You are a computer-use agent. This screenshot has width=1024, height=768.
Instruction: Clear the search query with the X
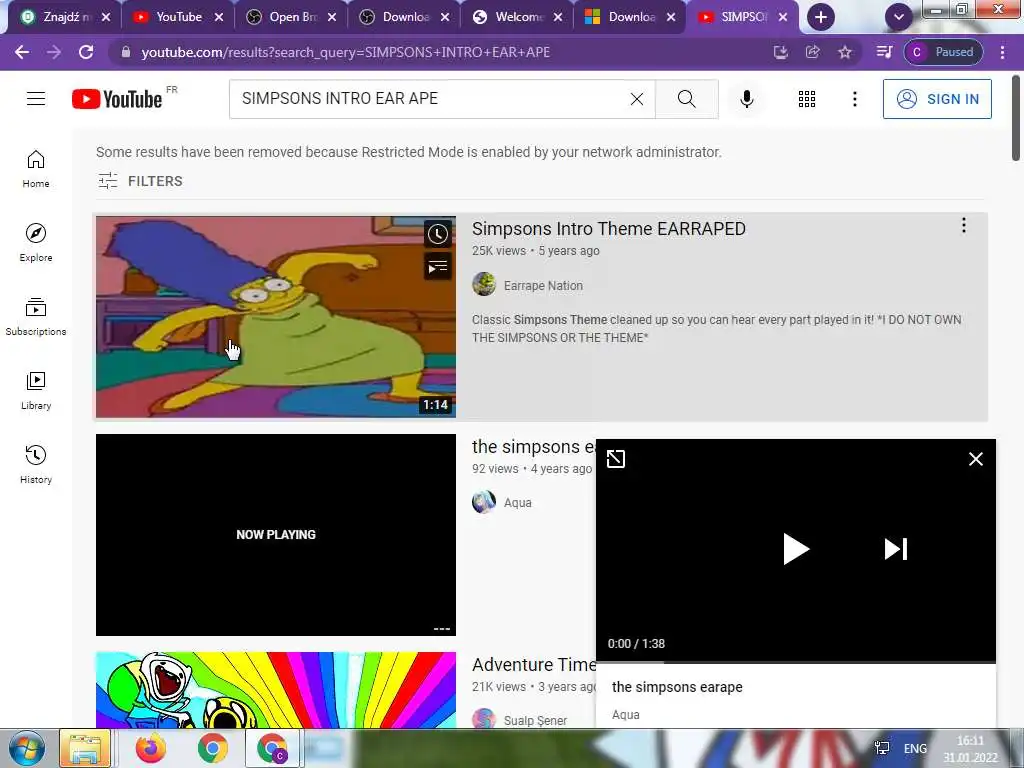637,99
